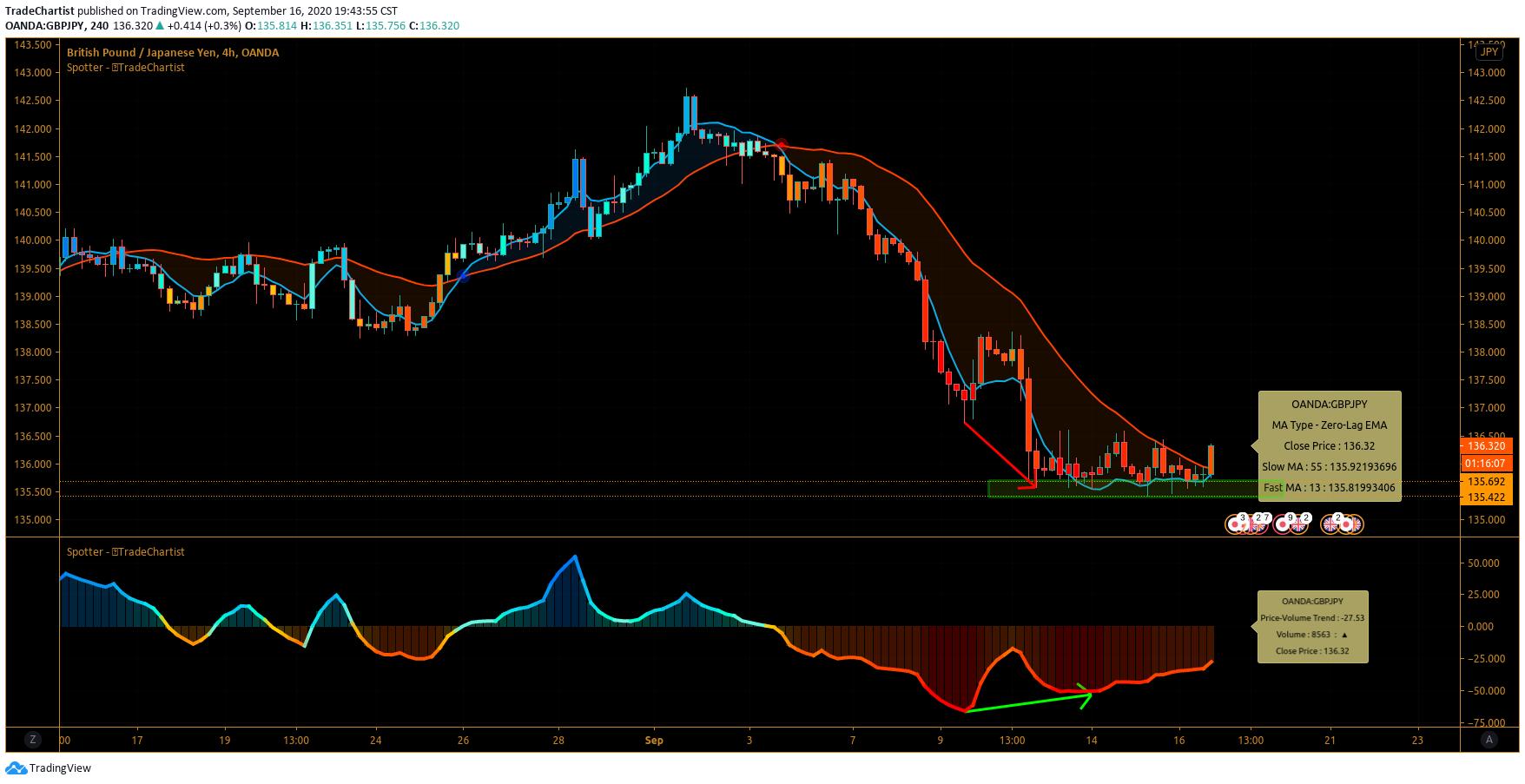Click the red MA crossover marker near 142.000

click(781, 144)
